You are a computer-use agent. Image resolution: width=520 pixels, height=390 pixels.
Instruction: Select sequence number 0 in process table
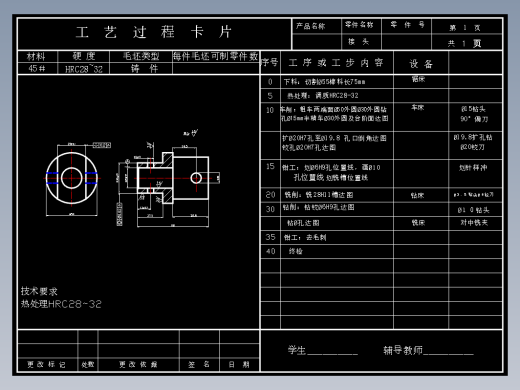click(270, 82)
